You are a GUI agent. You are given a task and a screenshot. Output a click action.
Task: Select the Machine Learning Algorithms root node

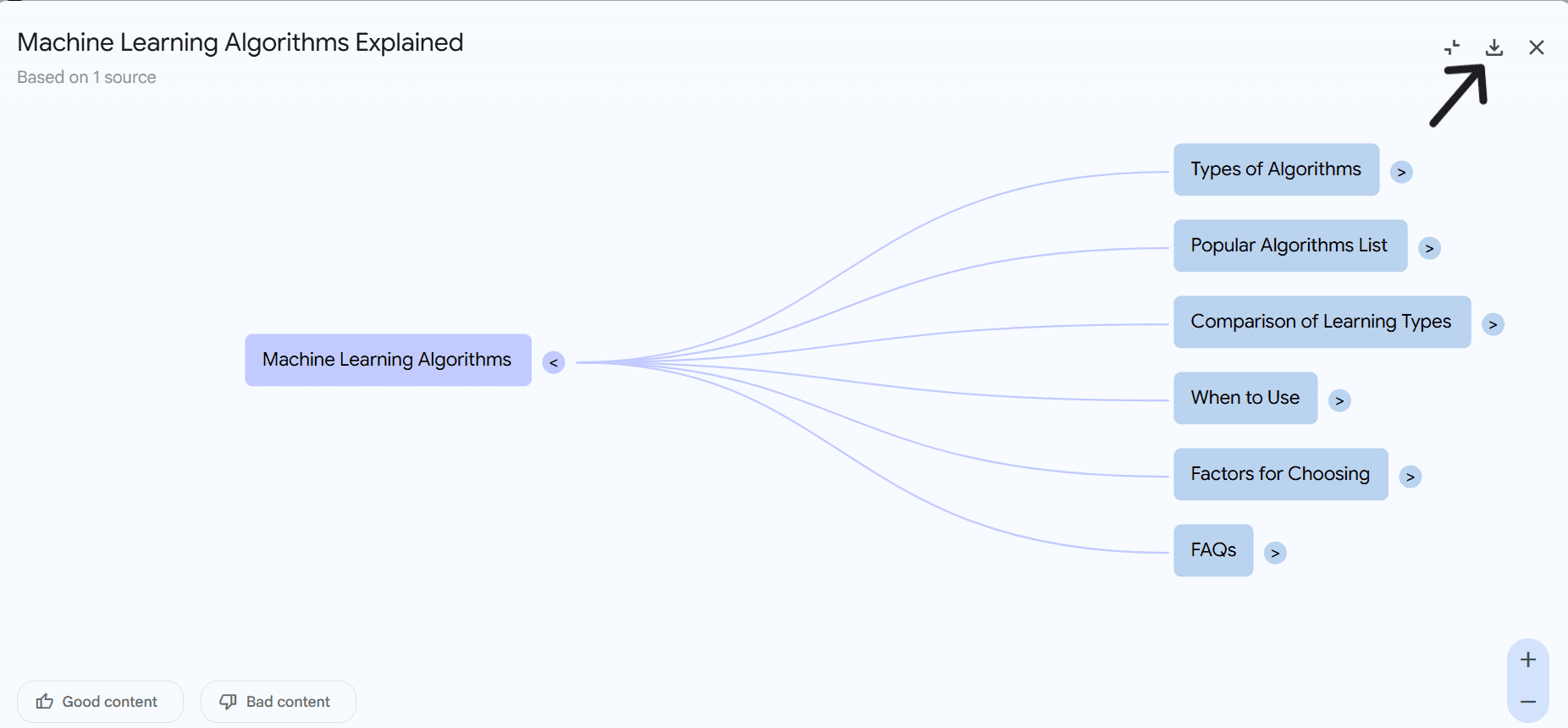pyautogui.click(x=389, y=360)
